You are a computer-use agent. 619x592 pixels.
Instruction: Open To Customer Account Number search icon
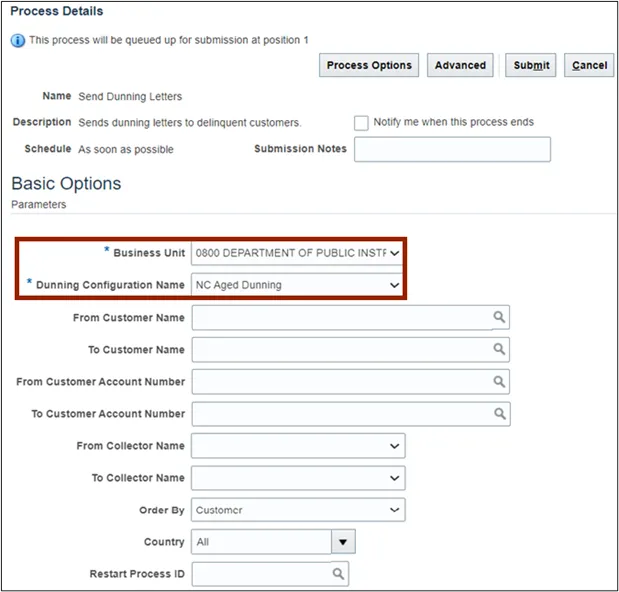[498, 414]
